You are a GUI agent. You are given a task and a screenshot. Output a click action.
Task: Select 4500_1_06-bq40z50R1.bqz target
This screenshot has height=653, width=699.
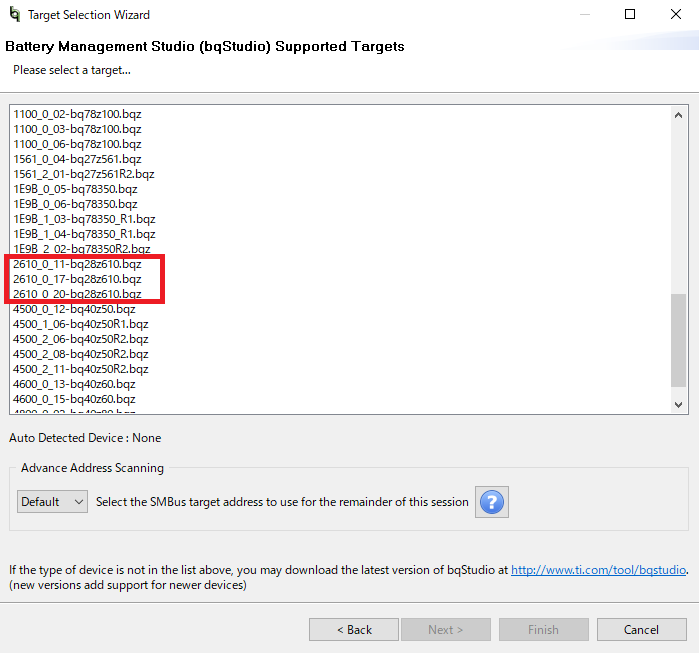(x=81, y=324)
